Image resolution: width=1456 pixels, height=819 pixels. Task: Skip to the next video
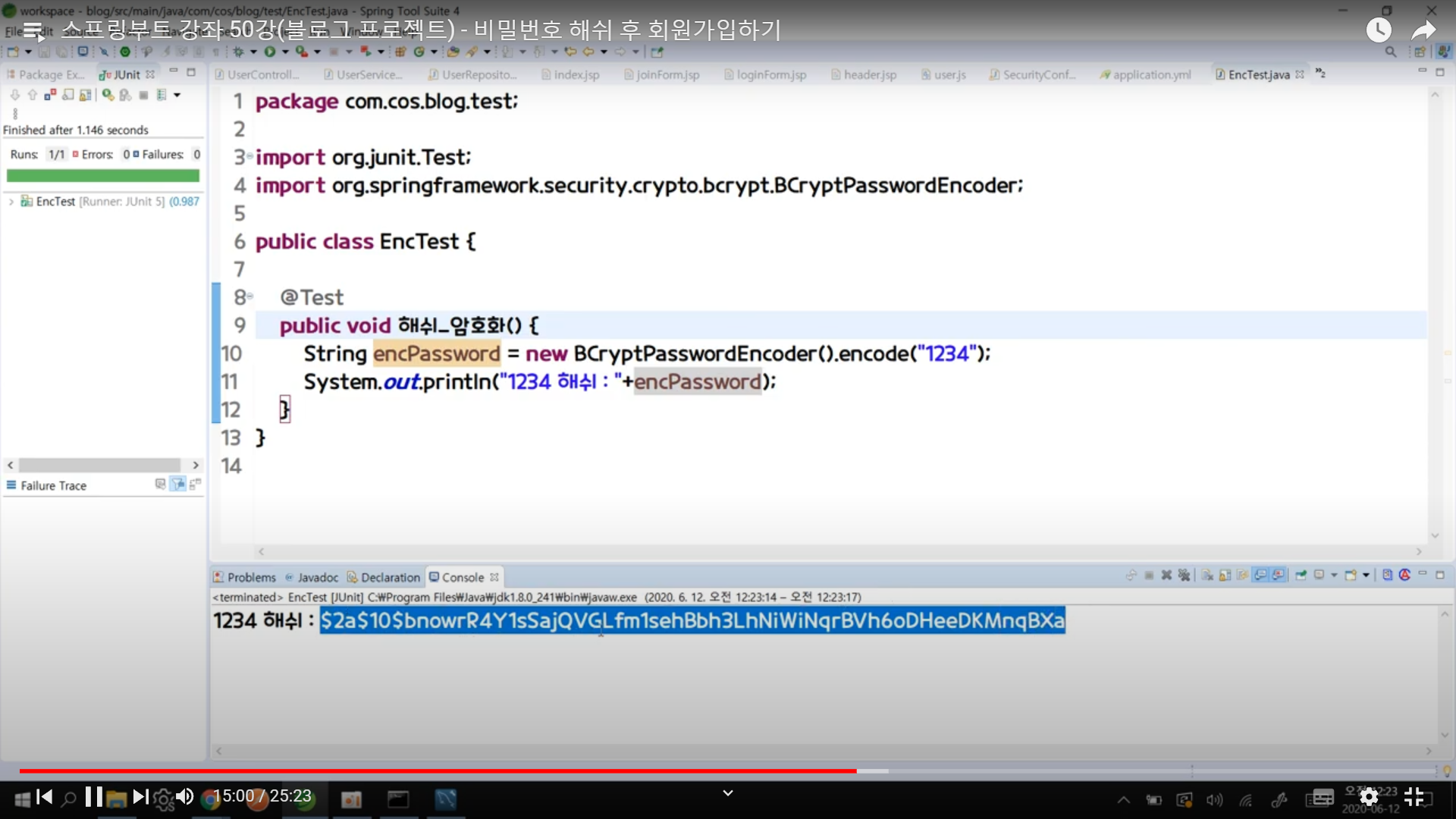[x=140, y=797]
